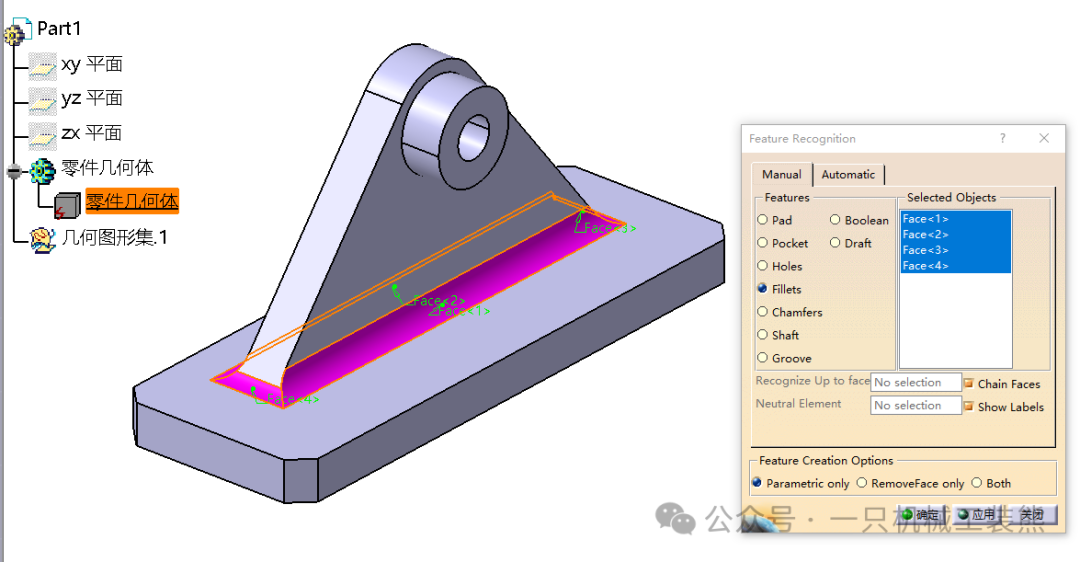Click the 零件几何体 PartBody gear icon
Viewport: 1080px width, 562px height.
43,170
